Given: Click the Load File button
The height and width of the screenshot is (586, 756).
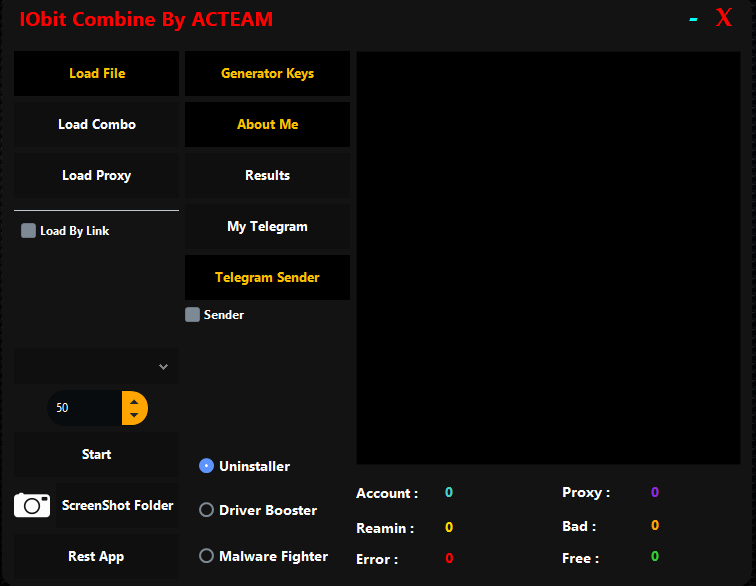Looking at the screenshot, I should pos(96,73).
